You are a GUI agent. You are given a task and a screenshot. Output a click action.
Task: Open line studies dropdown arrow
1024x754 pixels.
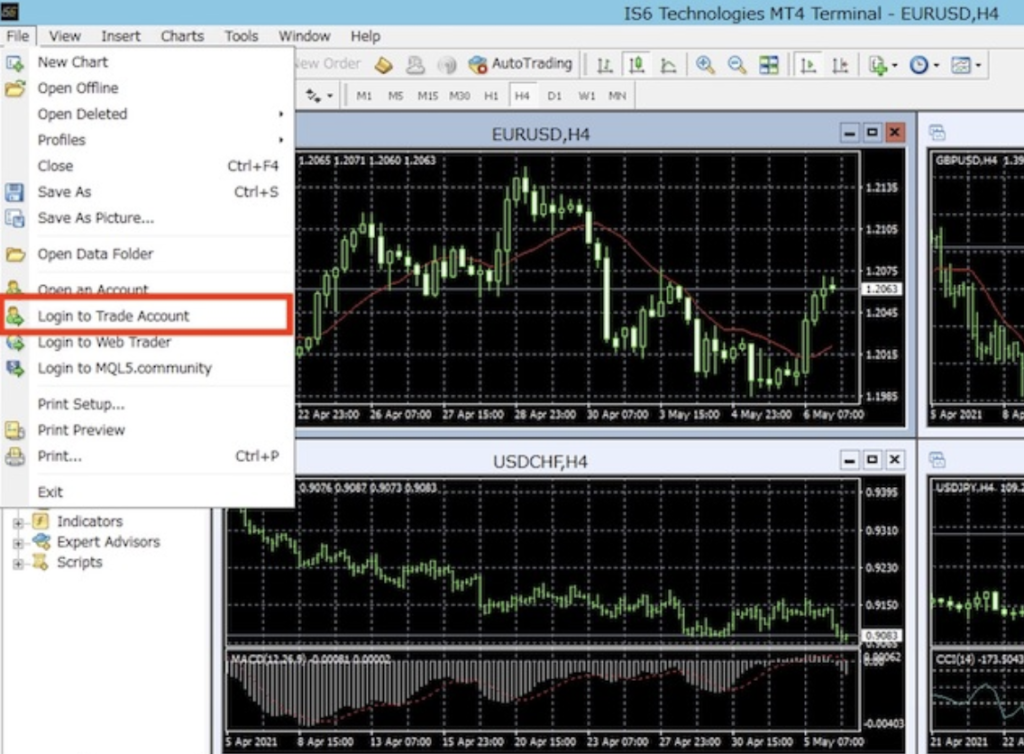click(330, 96)
